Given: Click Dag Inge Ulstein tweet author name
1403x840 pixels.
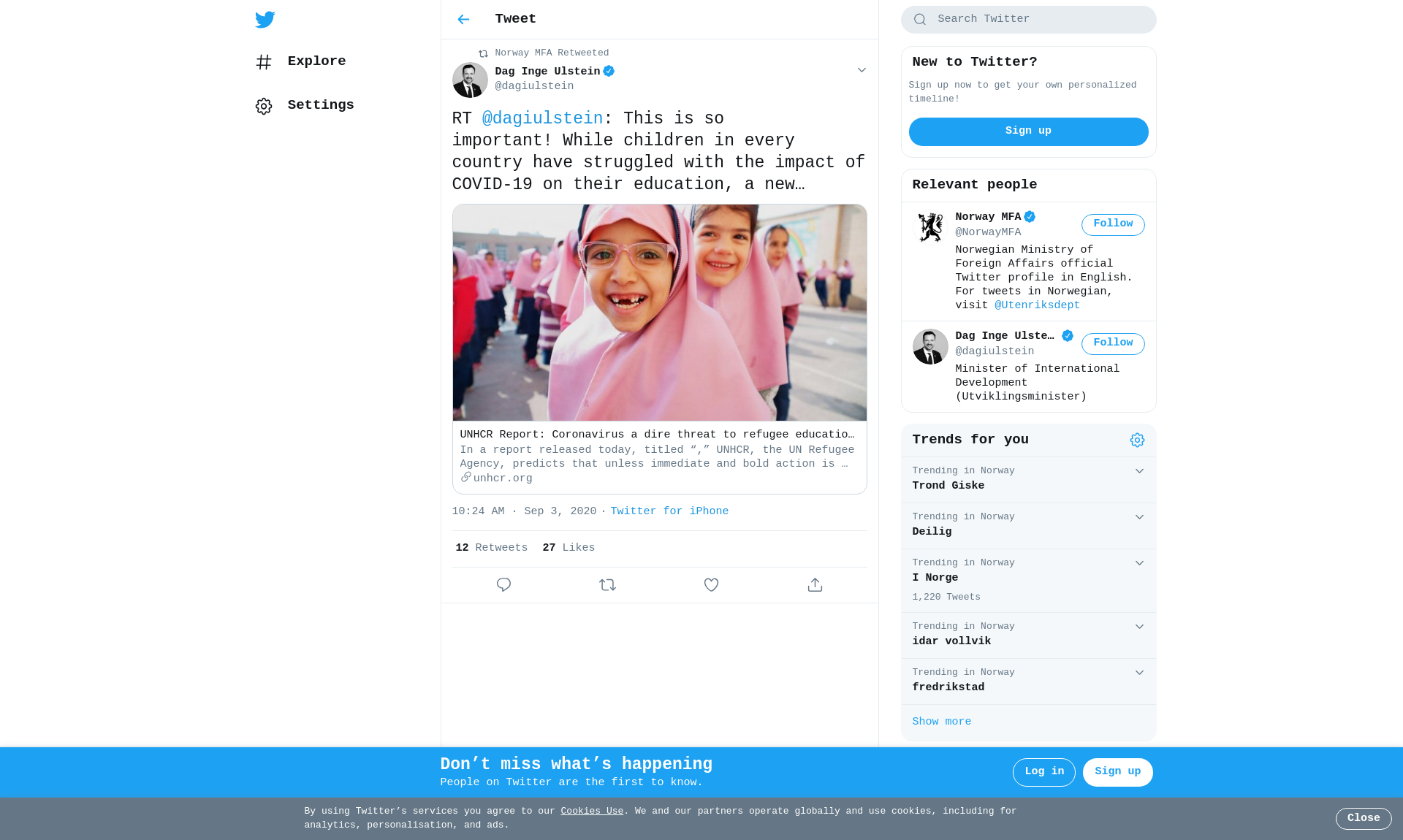Looking at the screenshot, I should click(x=547, y=72).
